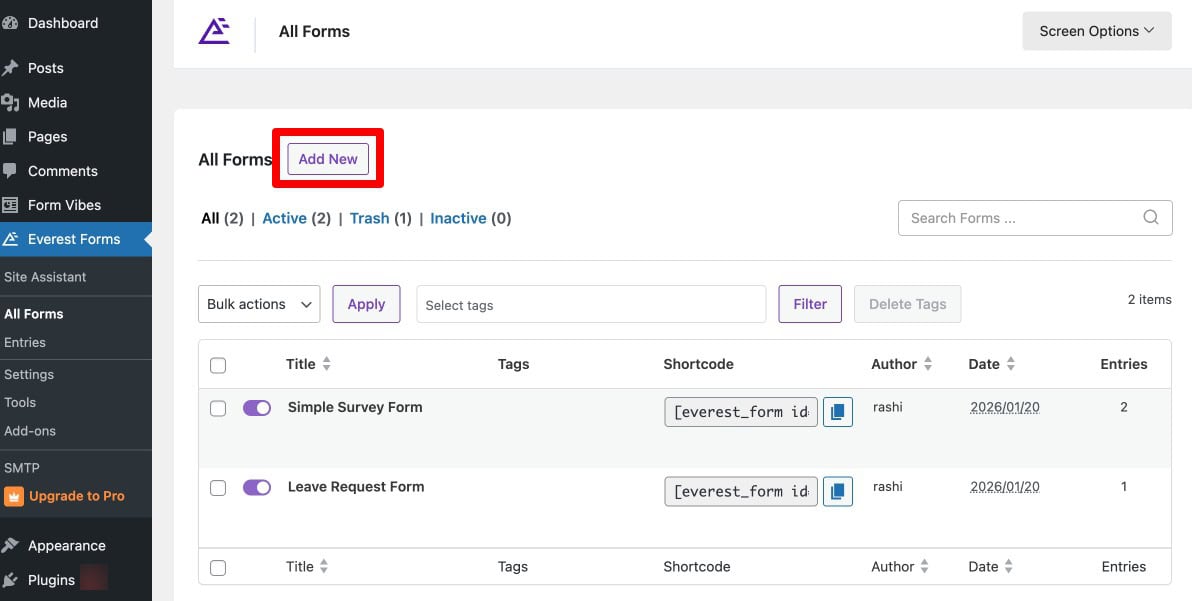Show the All (2) forms filter

[222, 218]
